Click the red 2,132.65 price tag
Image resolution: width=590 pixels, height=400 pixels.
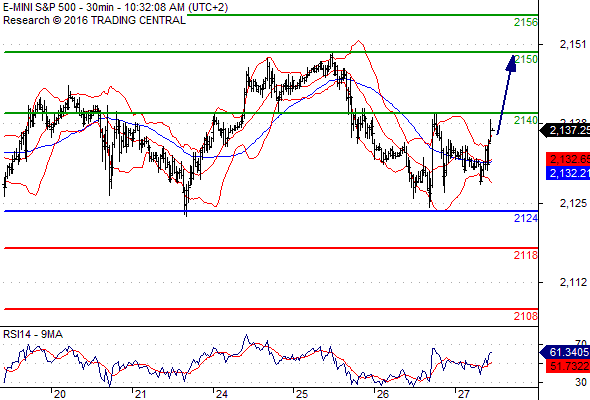click(x=568, y=159)
